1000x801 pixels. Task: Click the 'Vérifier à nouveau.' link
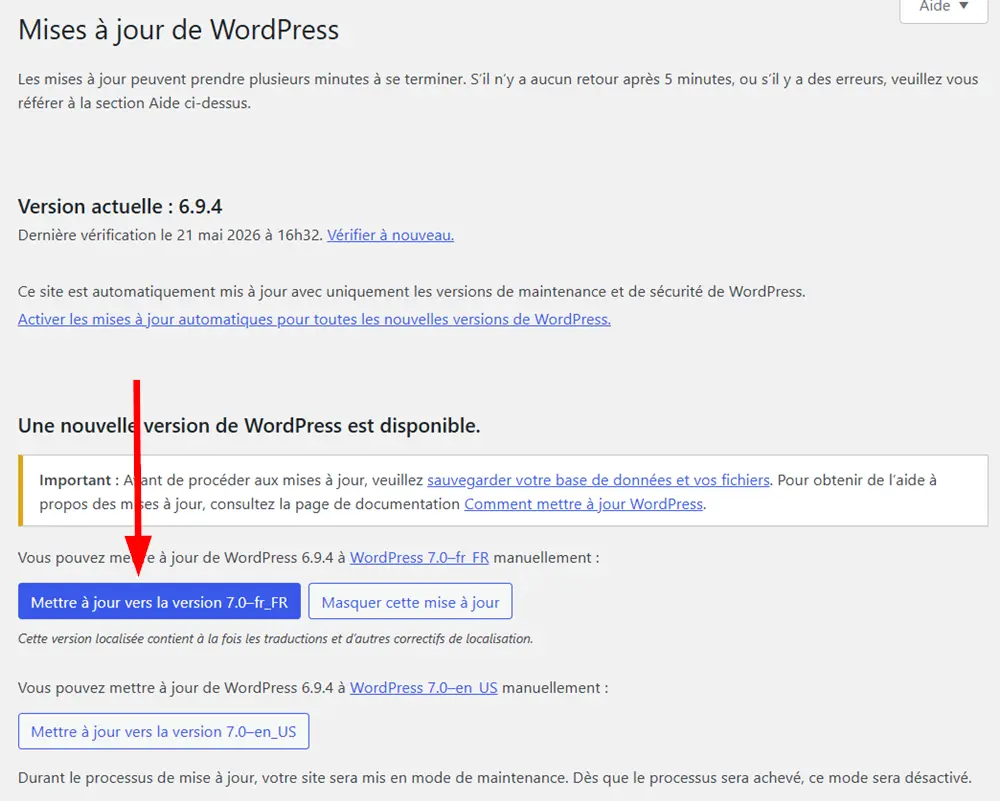coord(390,235)
